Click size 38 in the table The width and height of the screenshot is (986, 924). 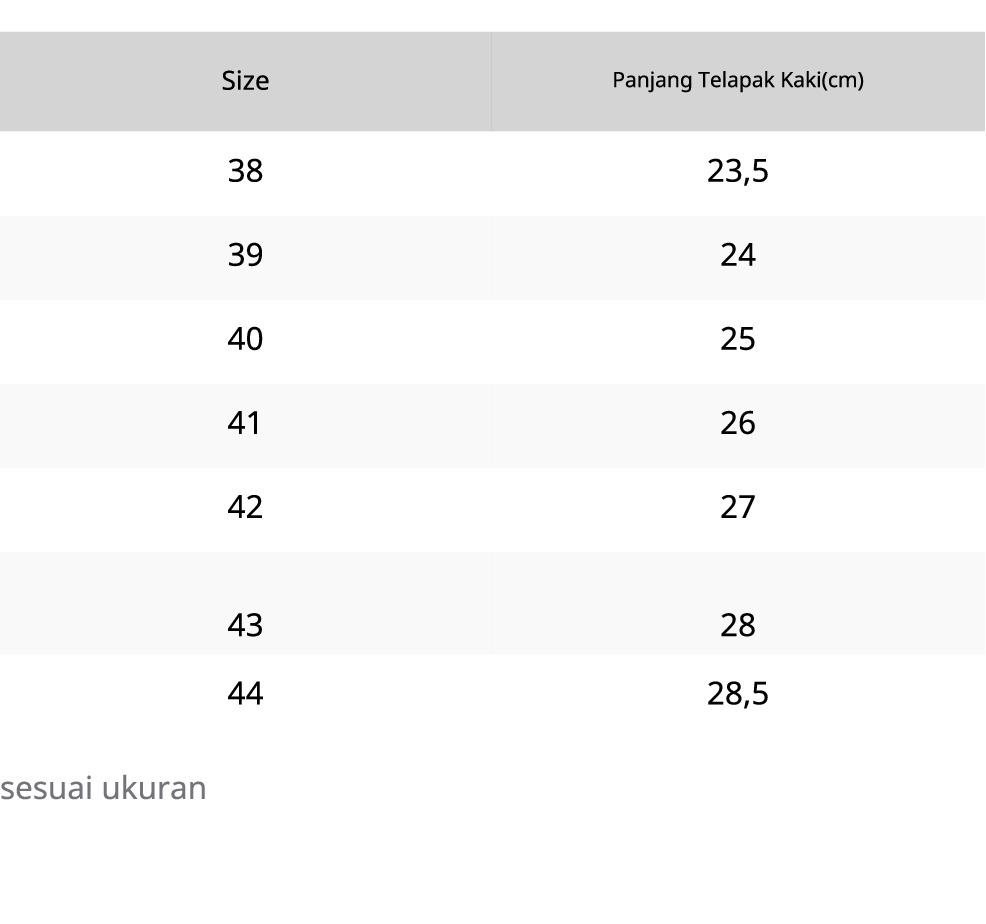click(245, 171)
